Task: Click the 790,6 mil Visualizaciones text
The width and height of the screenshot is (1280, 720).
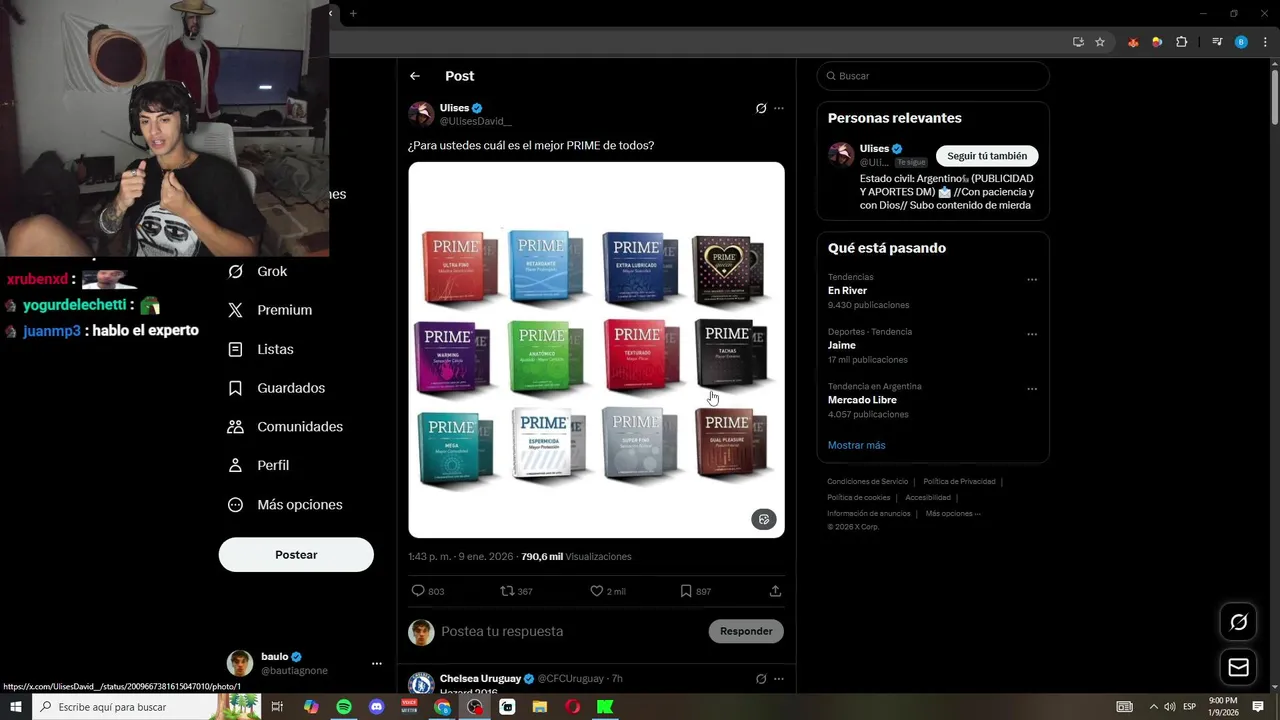Action: coord(576,557)
